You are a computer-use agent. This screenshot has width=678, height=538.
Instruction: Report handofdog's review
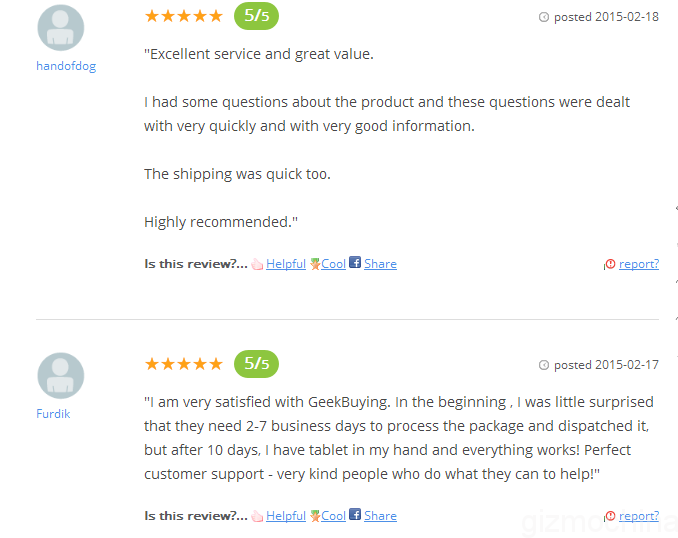[638, 264]
